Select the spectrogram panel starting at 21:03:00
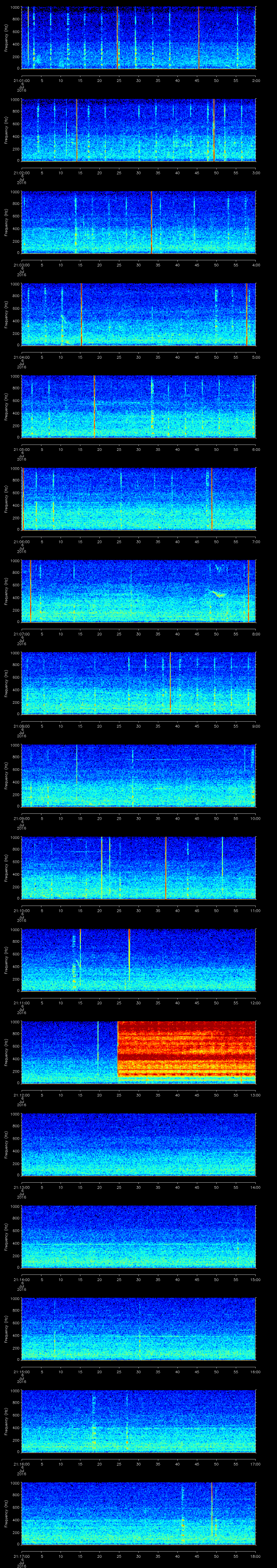The height and width of the screenshot is (1568, 277). [x=139, y=222]
